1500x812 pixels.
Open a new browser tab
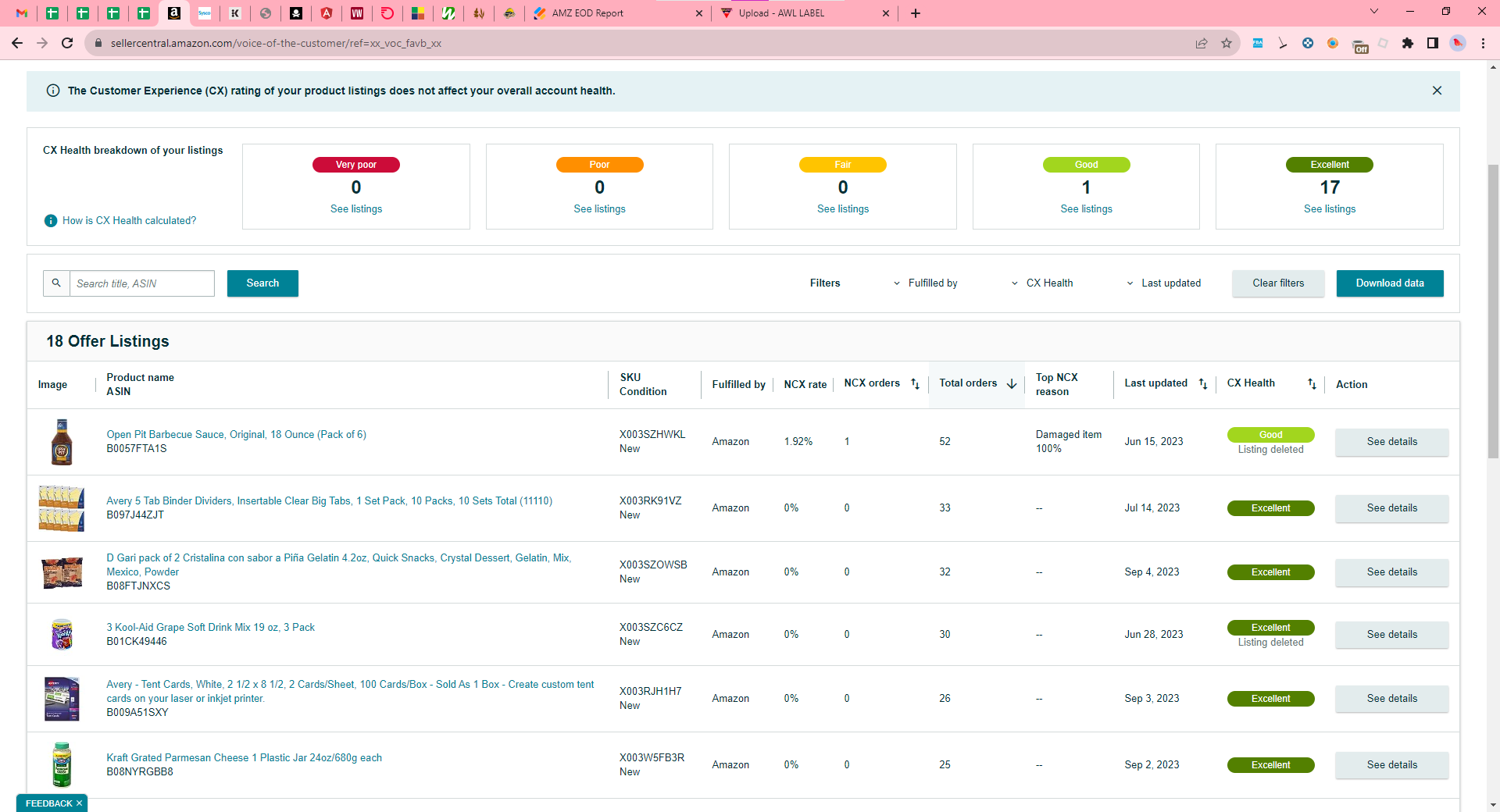click(x=916, y=13)
